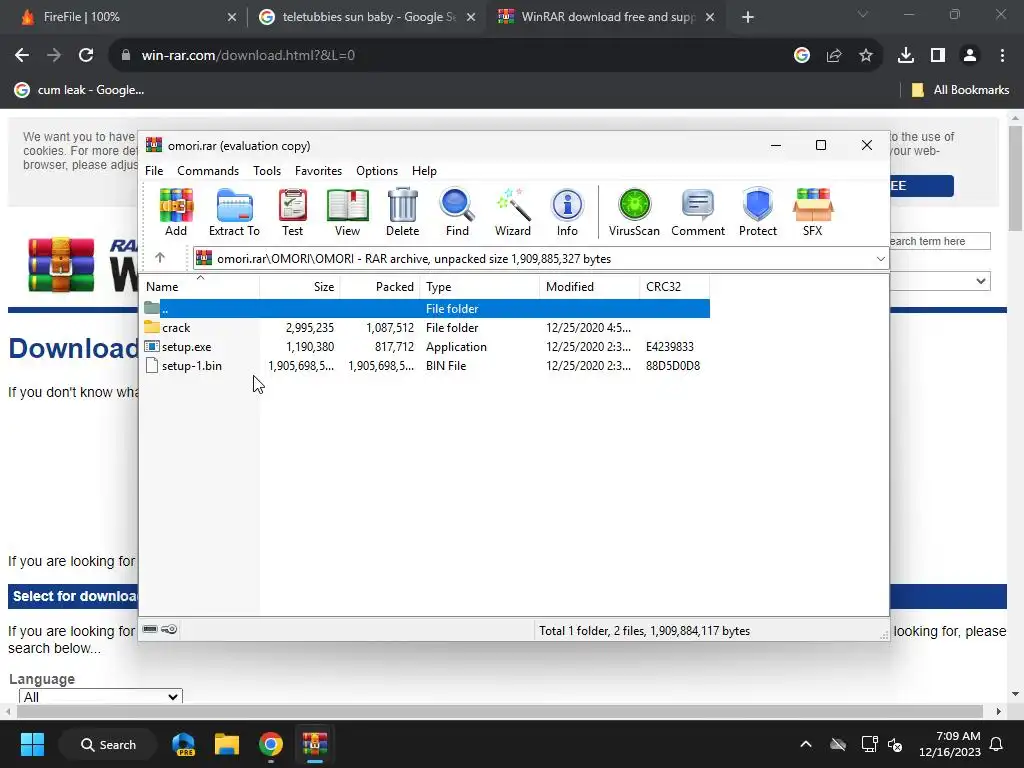Open the Comment tool
The width and height of the screenshot is (1024, 768).
pyautogui.click(x=697, y=212)
